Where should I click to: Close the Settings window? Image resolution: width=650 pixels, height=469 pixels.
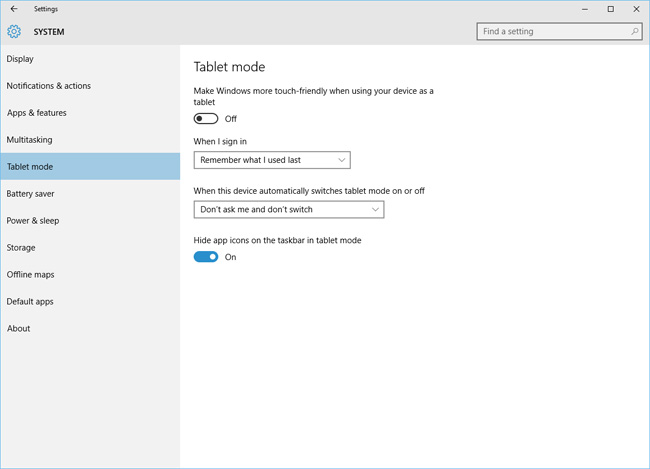tap(636, 9)
